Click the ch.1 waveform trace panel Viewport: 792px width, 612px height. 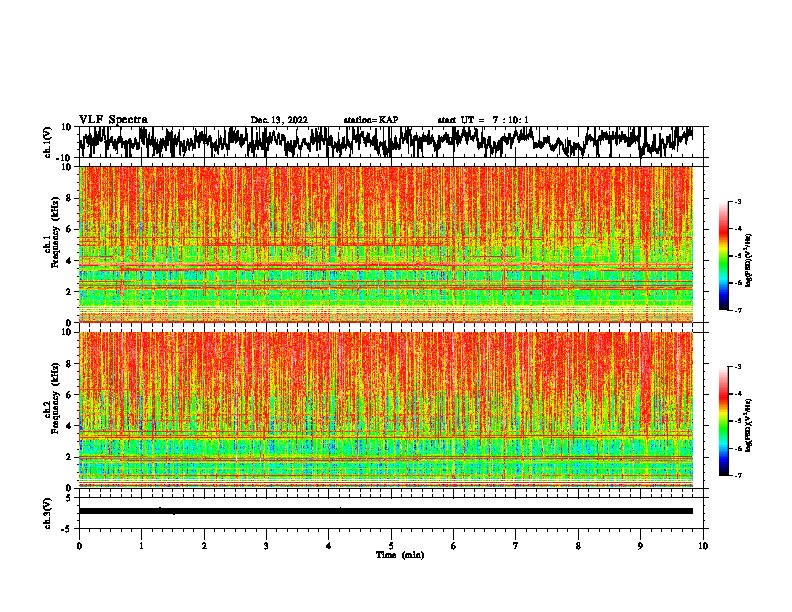[x=390, y=142]
